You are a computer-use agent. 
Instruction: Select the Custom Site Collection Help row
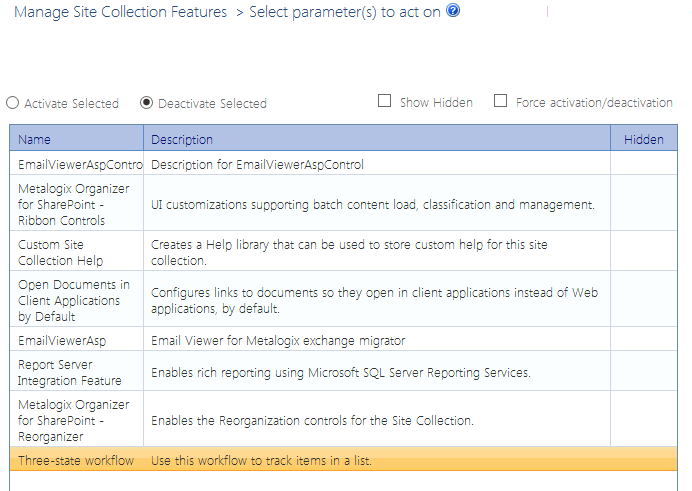pyautogui.click(x=60, y=252)
